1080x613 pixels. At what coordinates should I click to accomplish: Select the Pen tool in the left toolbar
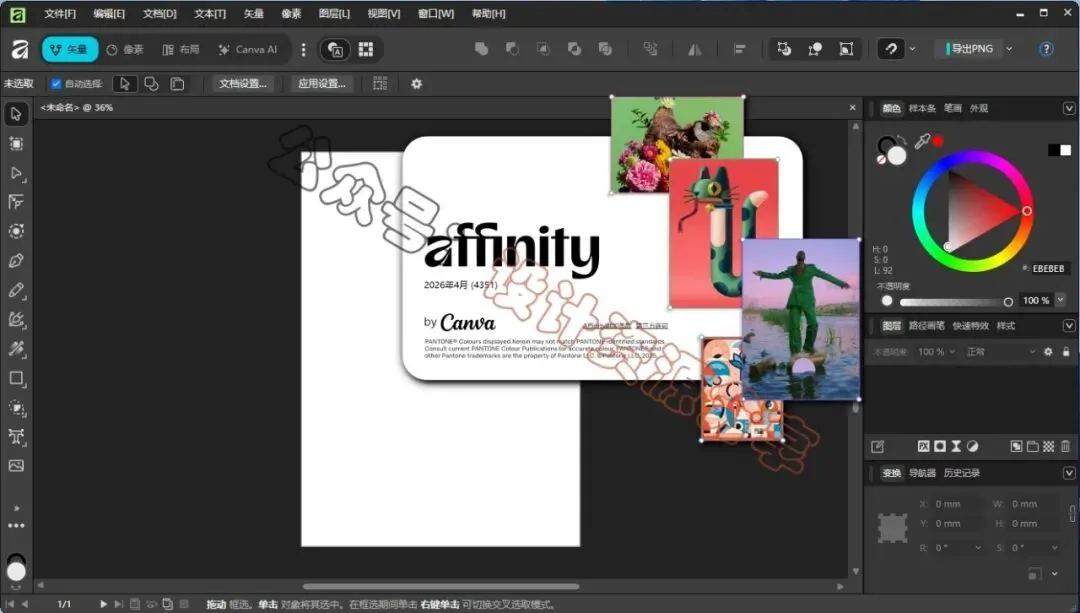16,260
